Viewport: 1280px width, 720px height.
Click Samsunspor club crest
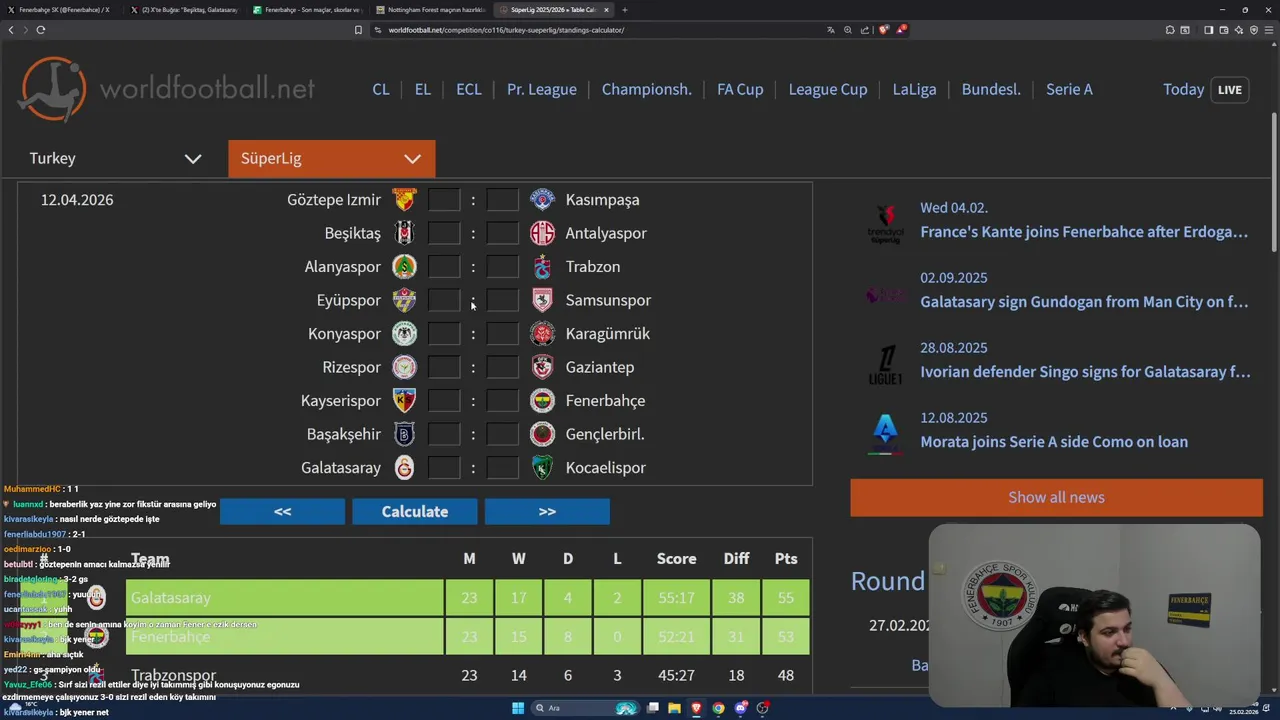(542, 300)
